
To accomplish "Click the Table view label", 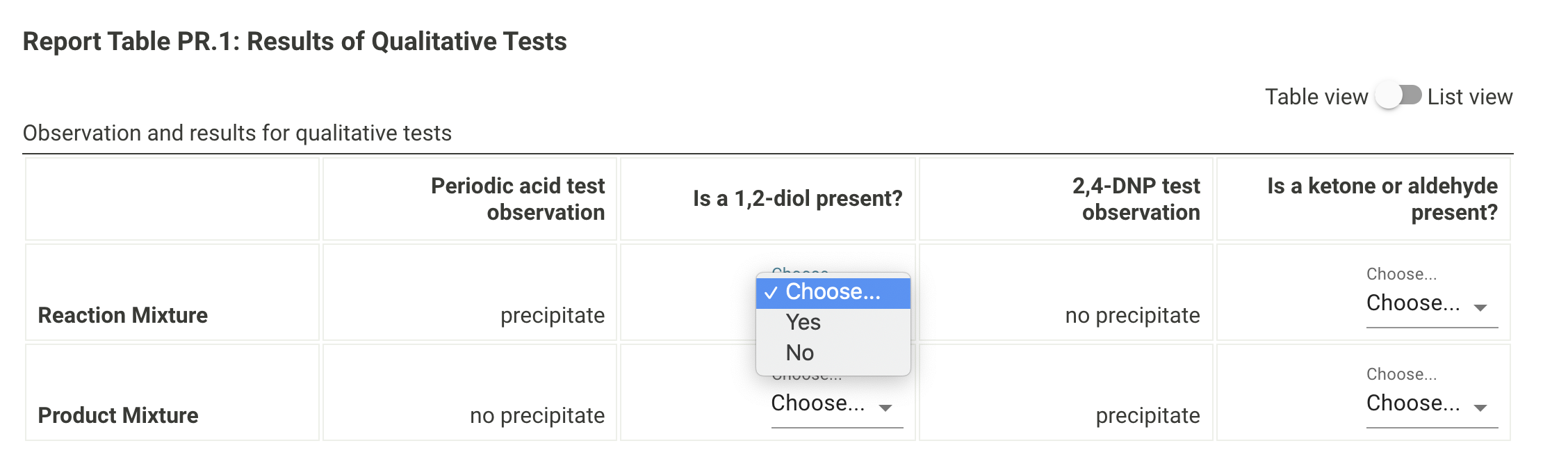I will (1316, 97).
